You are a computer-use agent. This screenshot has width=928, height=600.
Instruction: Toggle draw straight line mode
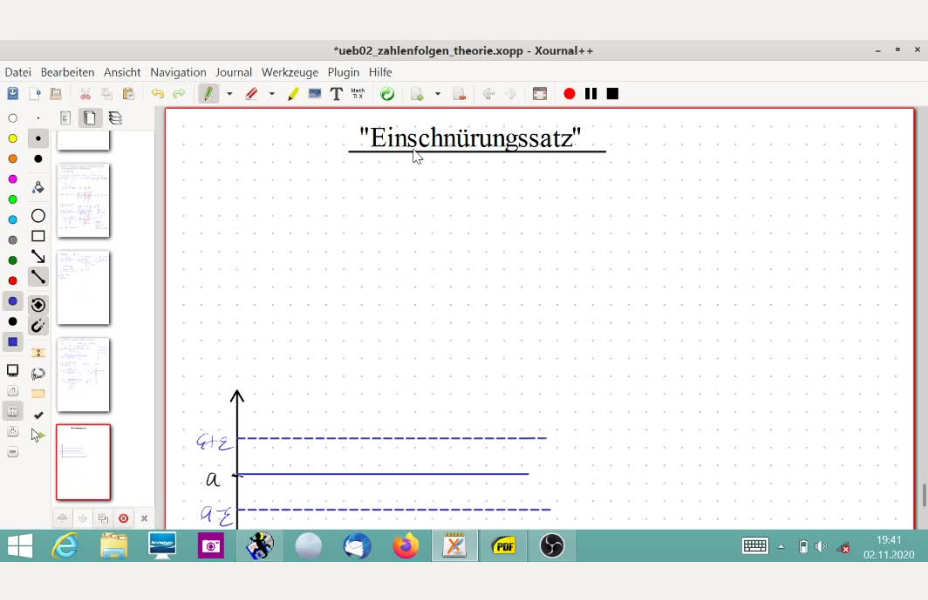point(38,276)
